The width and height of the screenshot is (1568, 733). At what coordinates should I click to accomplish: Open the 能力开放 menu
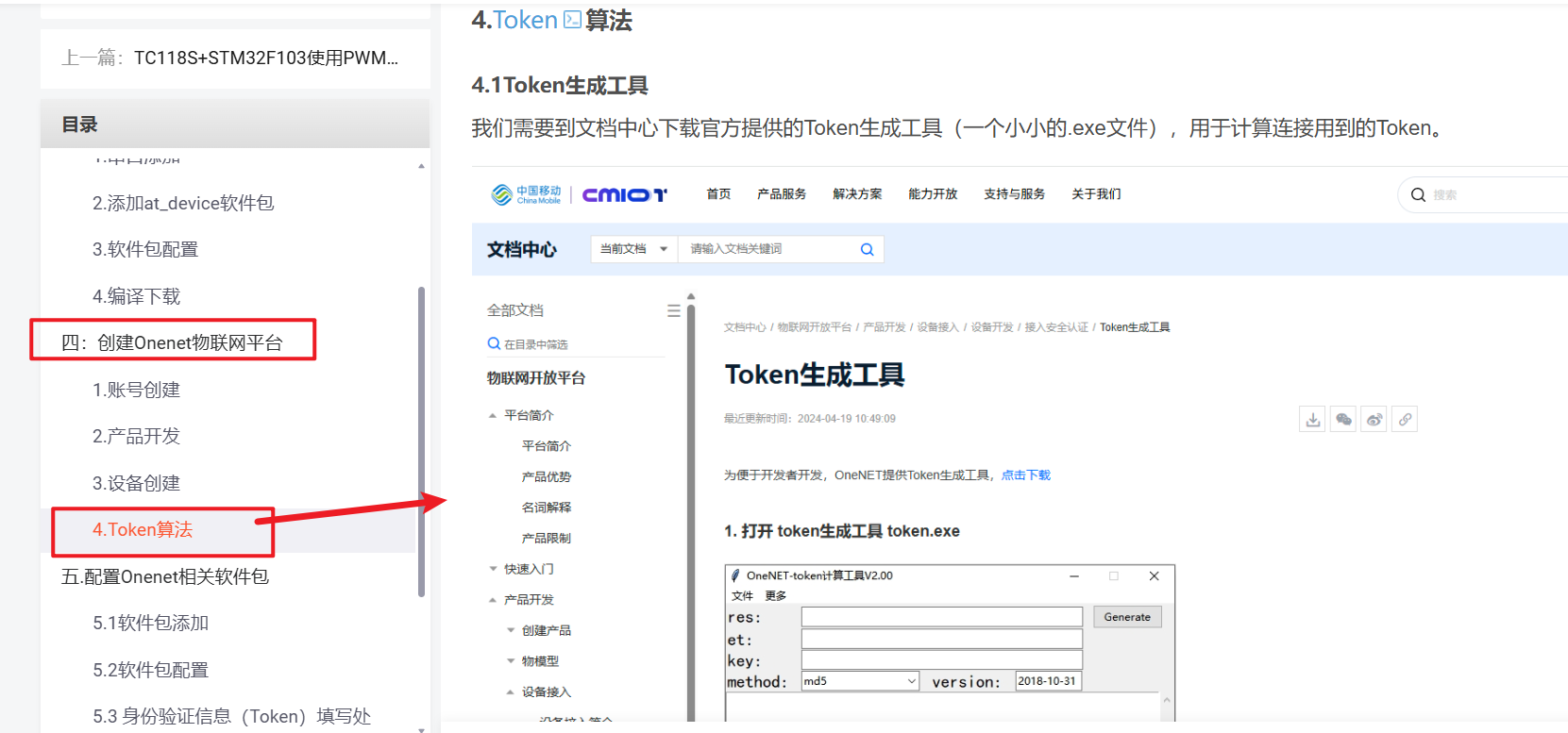(933, 194)
